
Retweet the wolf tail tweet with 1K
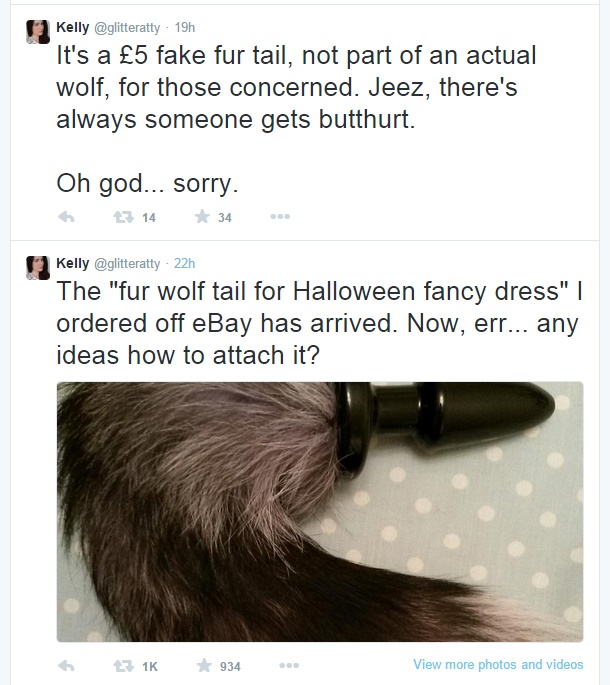[124, 666]
